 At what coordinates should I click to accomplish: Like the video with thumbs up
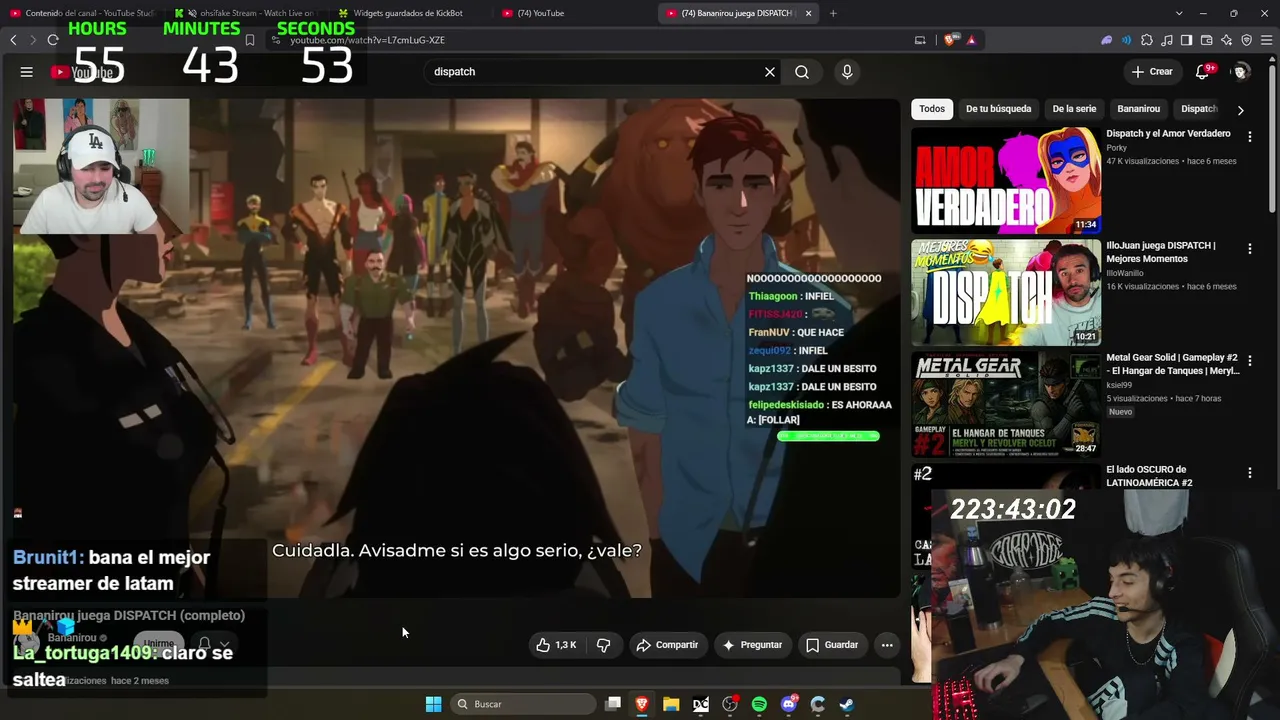(x=556, y=645)
